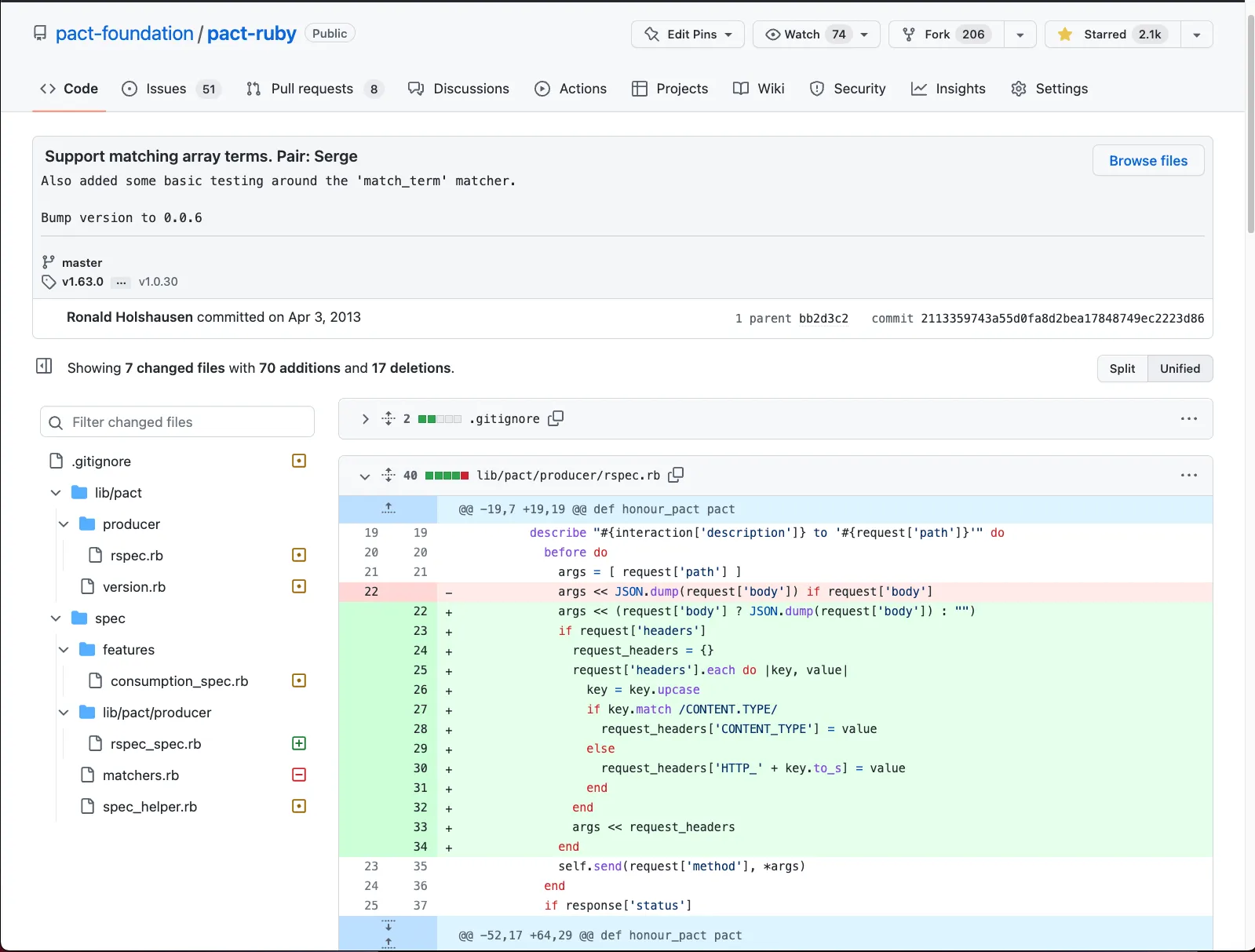This screenshot has height=952, width=1255.
Task: Open the Edit Pins dropdown
Action: click(x=688, y=34)
